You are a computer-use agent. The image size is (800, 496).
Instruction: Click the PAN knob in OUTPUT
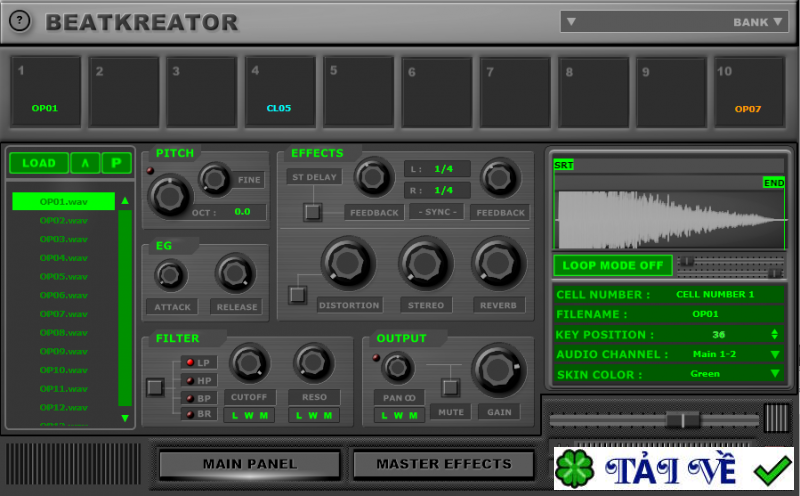pos(397,367)
